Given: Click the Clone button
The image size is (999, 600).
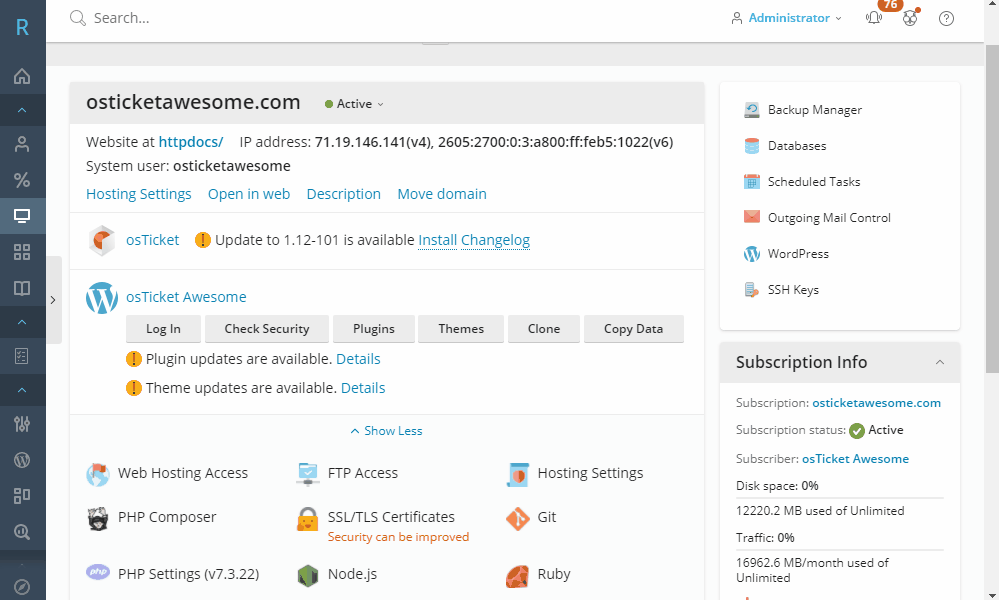Looking at the screenshot, I should [544, 329].
